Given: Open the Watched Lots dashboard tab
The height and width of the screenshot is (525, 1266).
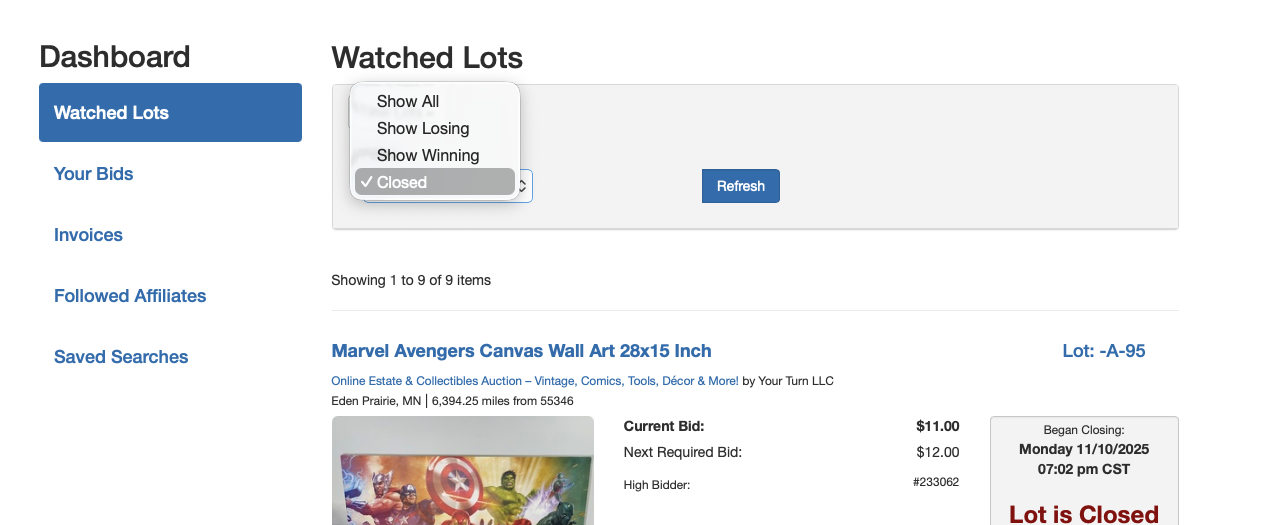Looking at the screenshot, I should coord(170,112).
